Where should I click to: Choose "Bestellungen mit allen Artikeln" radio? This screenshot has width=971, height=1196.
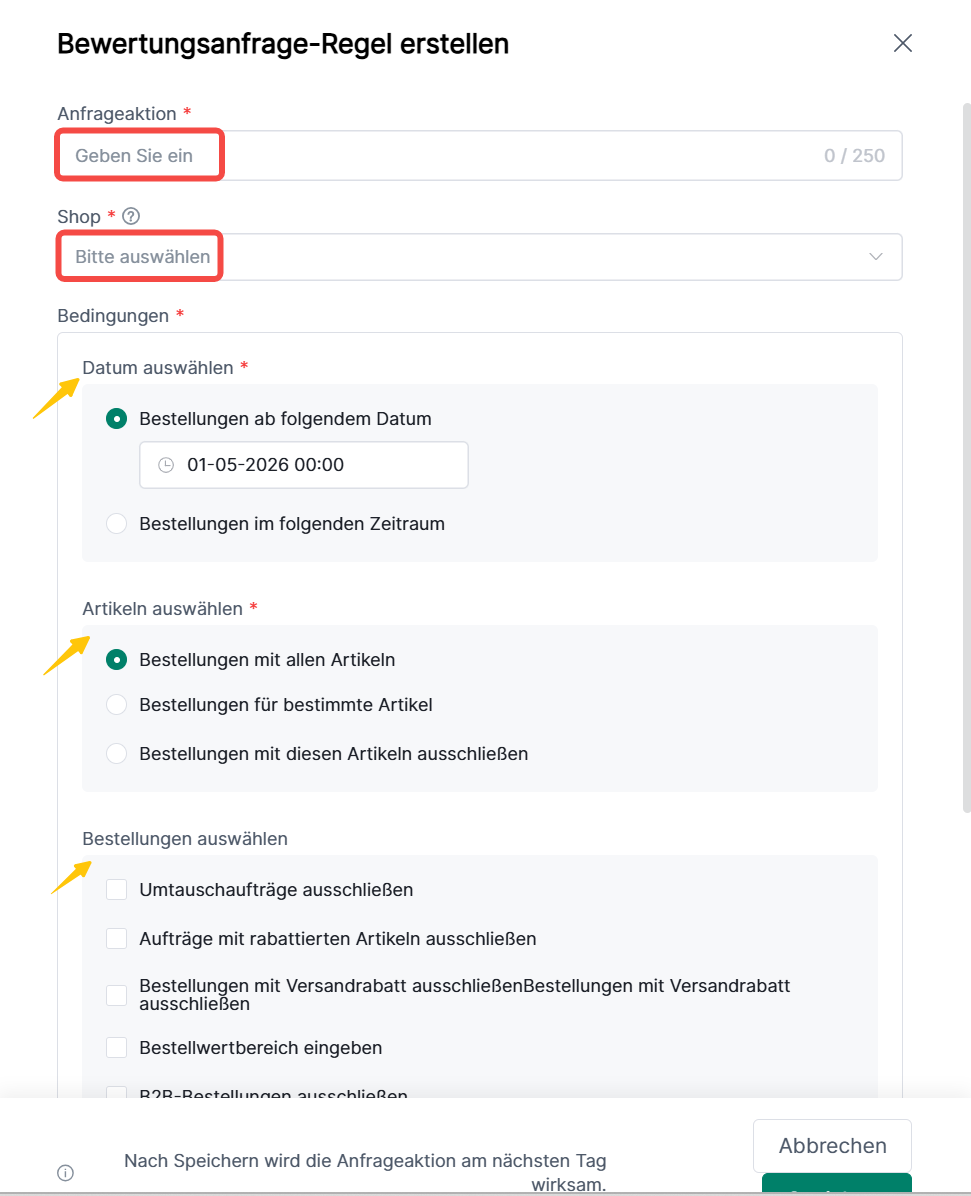click(x=117, y=660)
